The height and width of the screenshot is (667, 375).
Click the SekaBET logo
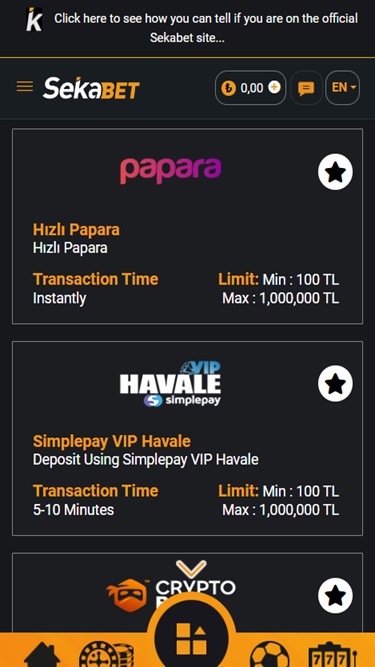pos(91,88)
